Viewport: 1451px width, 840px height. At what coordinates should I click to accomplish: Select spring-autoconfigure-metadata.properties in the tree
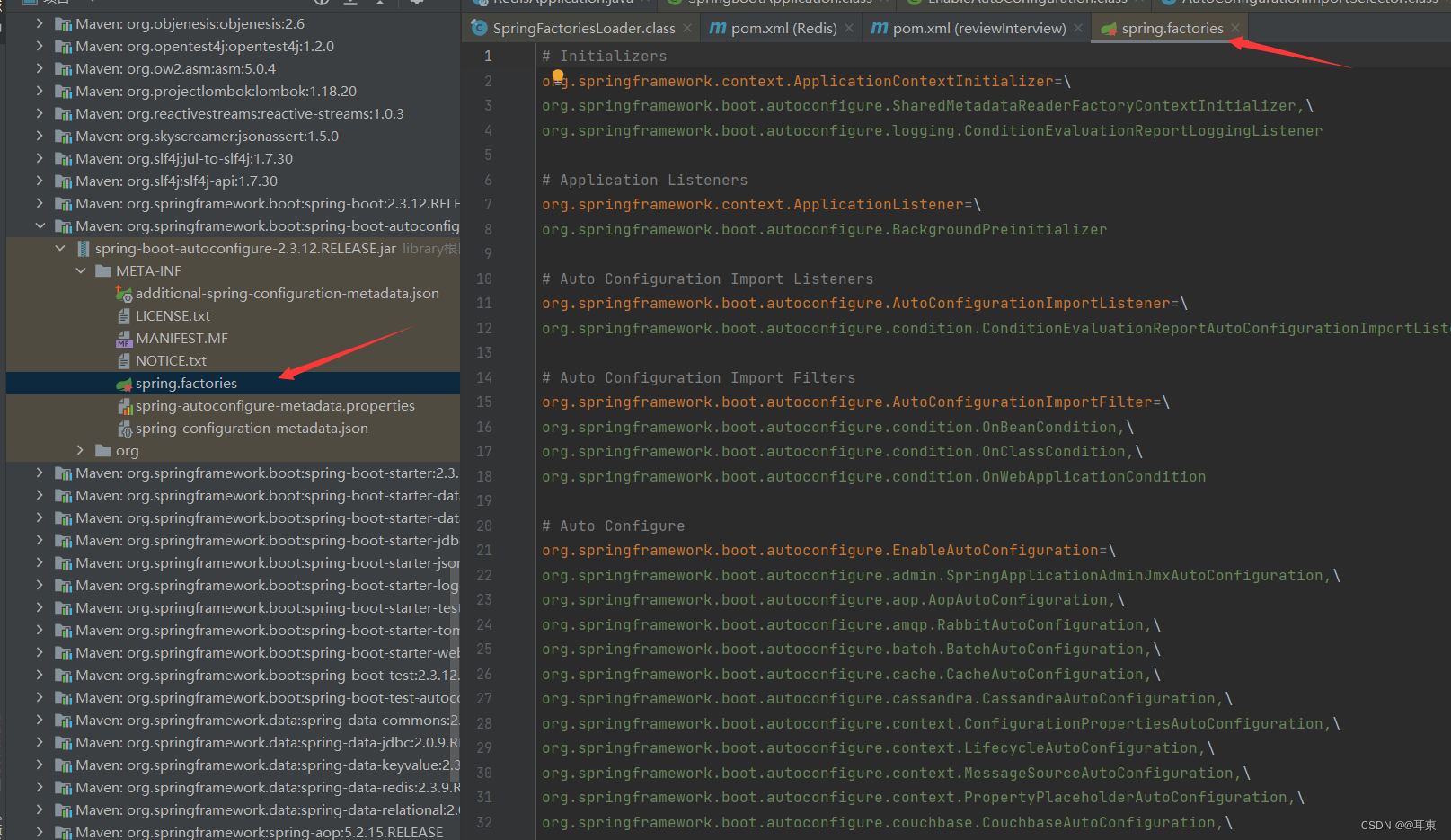pos(275,406)
